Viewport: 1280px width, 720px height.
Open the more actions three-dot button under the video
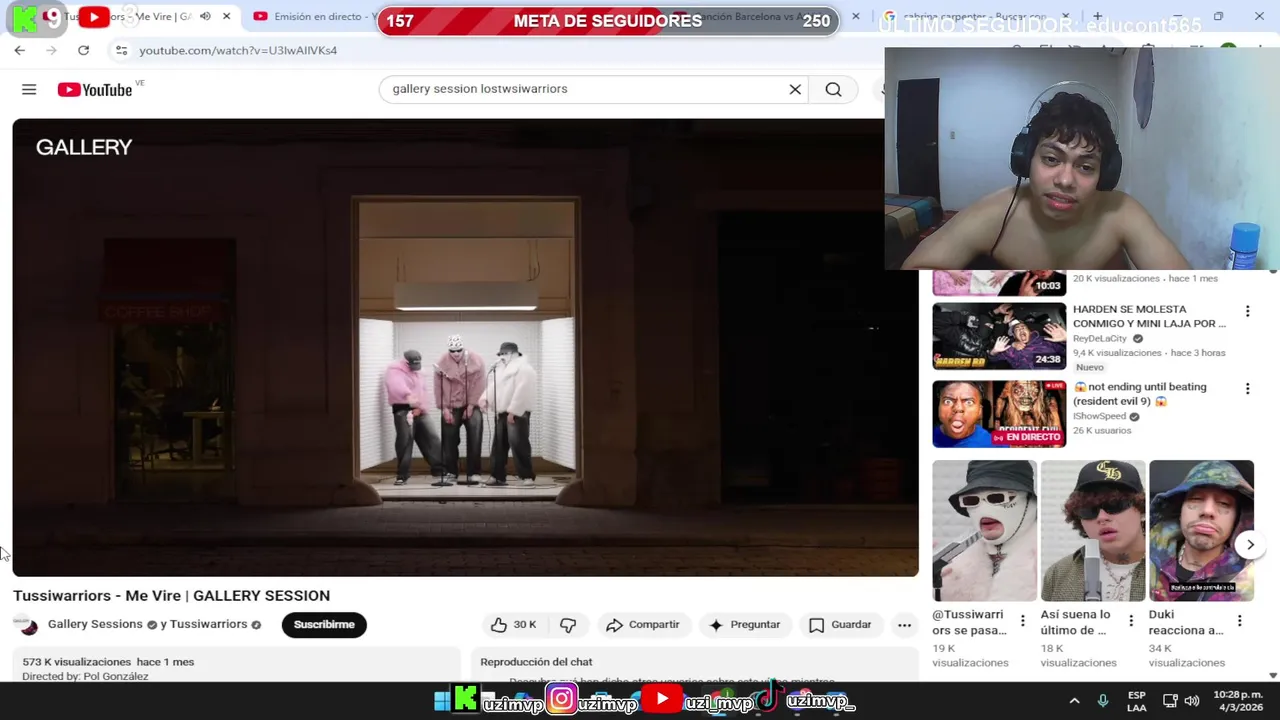[x=904, y=625]
